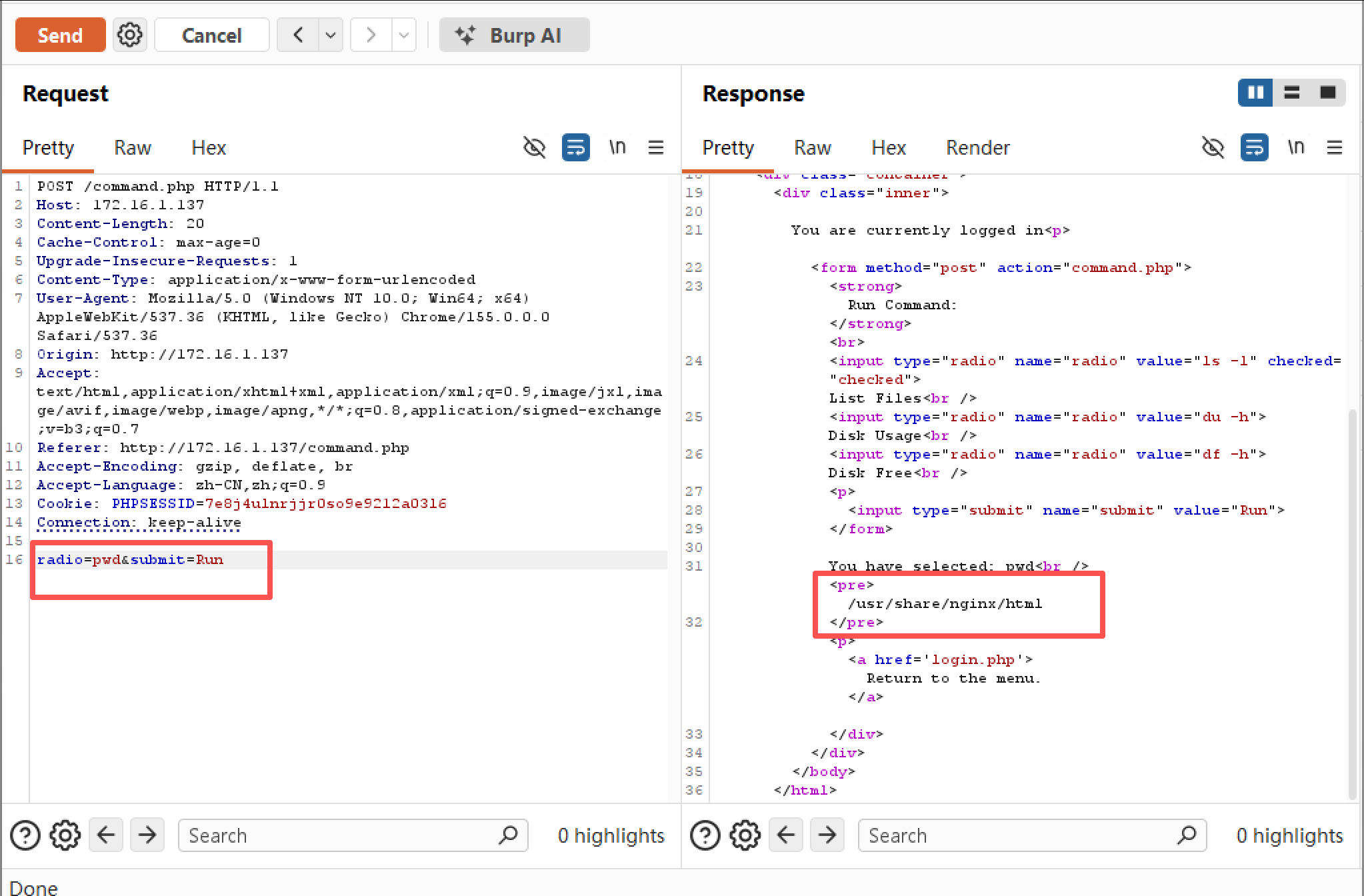Toggle line wrap icon in Request panel
This screenshot has width=1364, height=896.
coord(575,147)
